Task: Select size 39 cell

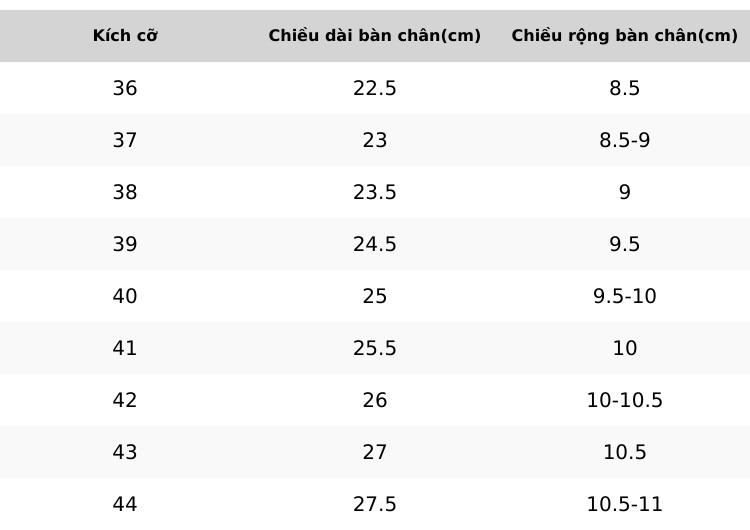Action: click(125, 244)
